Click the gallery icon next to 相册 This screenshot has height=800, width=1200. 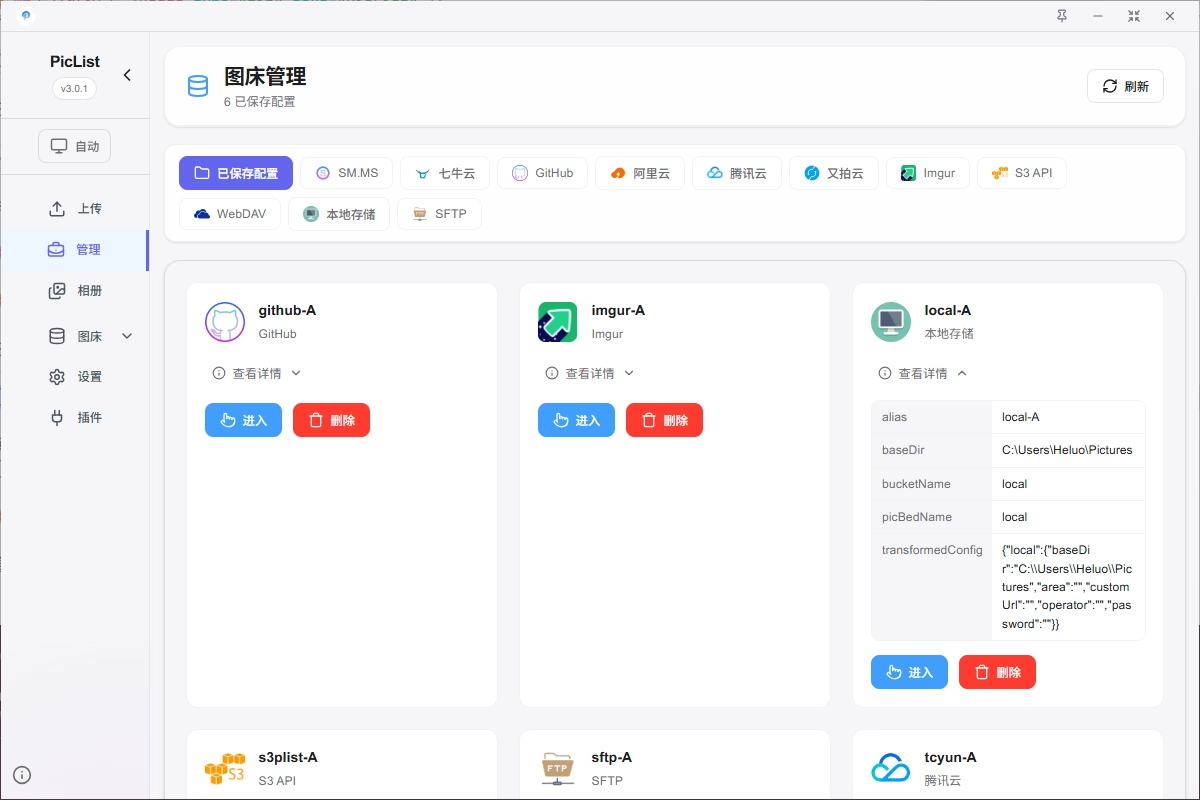coord(57,291)
